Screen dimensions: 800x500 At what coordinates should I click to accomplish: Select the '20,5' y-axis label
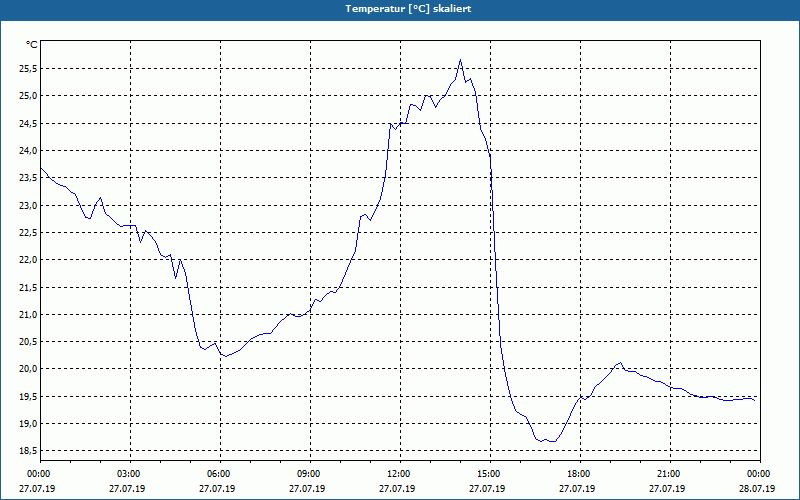[x=28, y=342]
